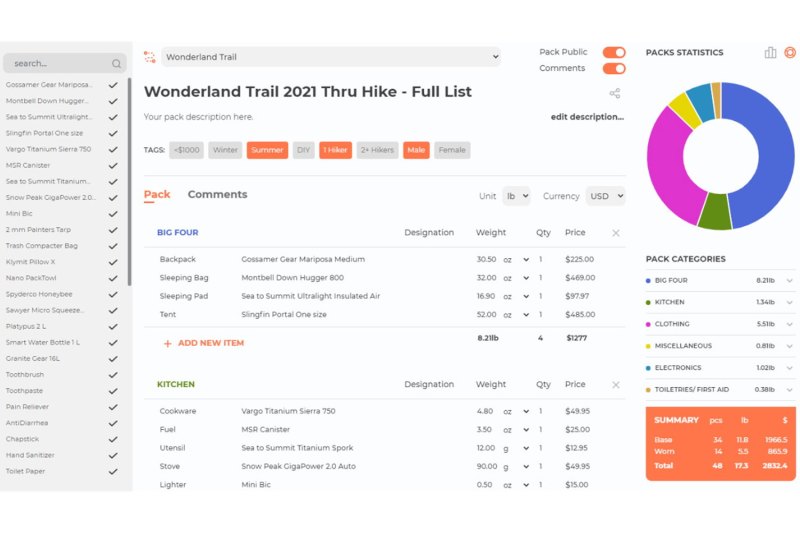Click the share icon under the toggles
The width and height of the screenshot is (800, 533).
coord(615,93)
